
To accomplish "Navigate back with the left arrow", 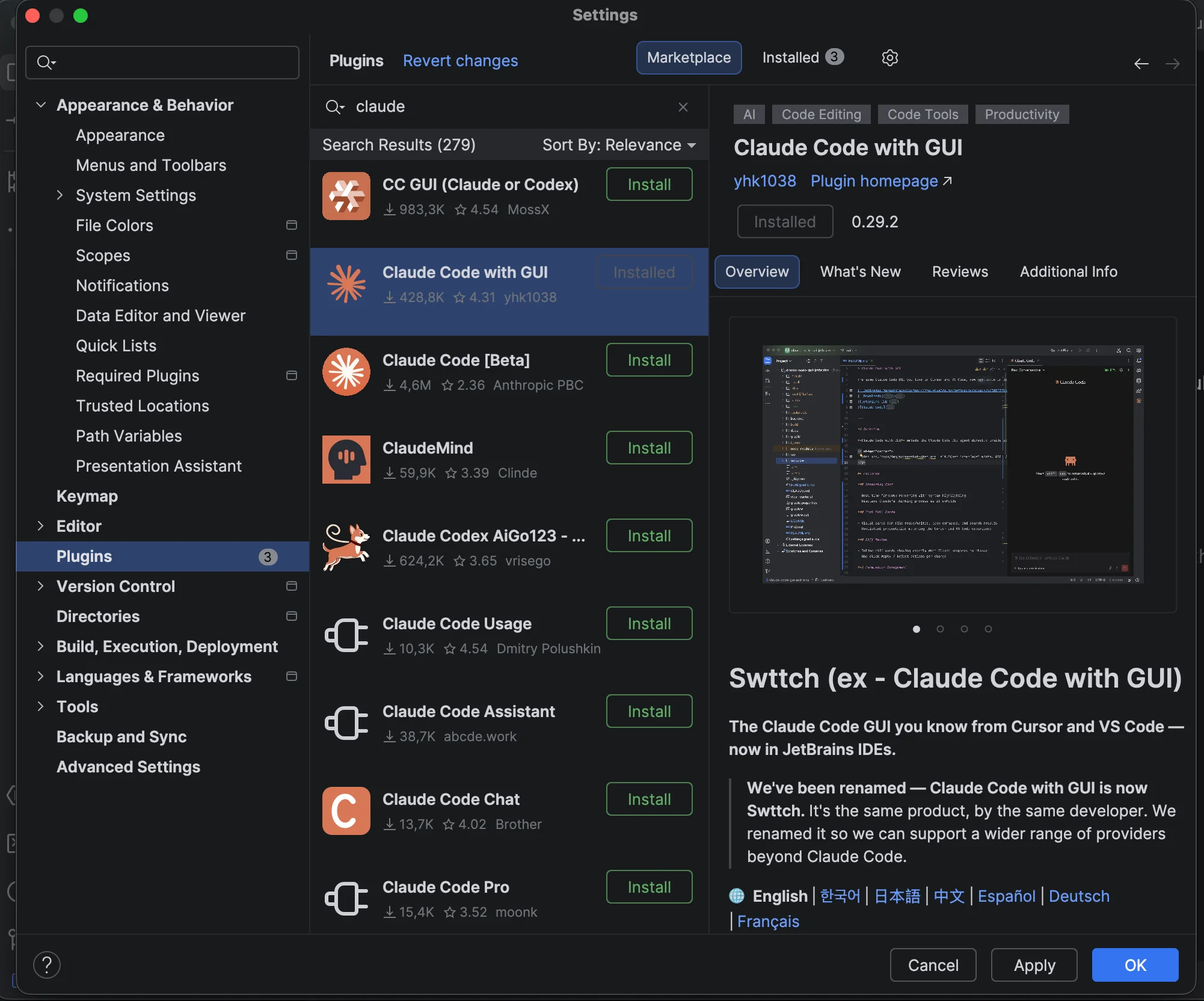I will point(1141,64).
